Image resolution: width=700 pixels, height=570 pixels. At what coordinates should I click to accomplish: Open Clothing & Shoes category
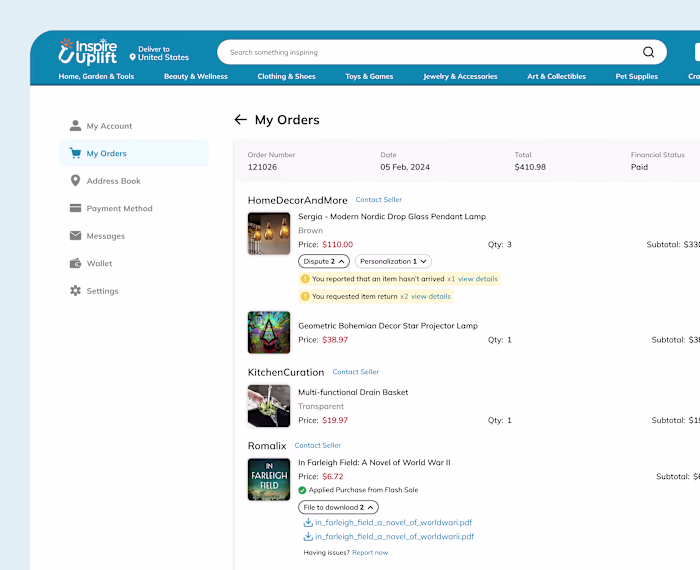point(286,76)
